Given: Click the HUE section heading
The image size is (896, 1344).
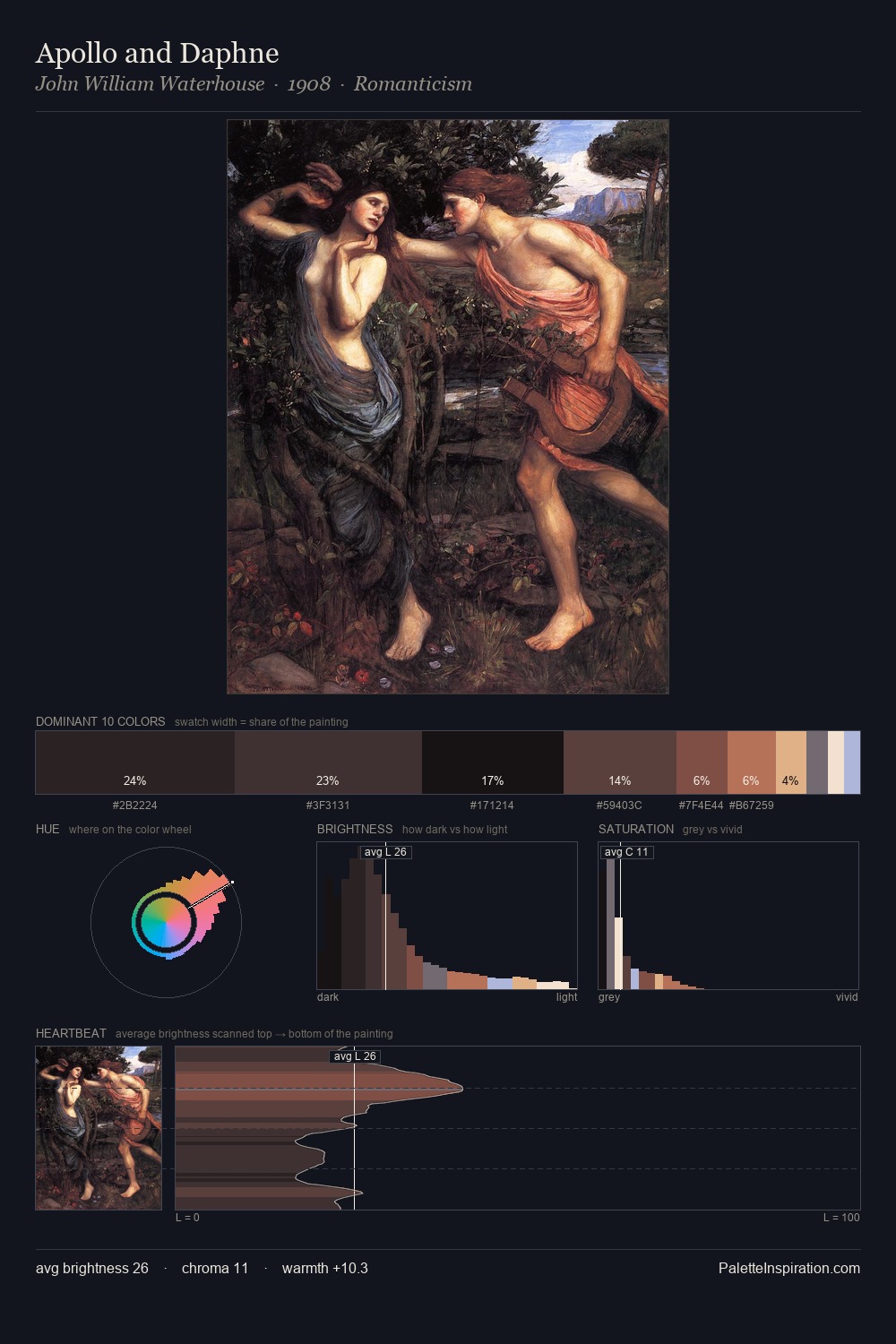Looking at the screenshot, I should coord(47,829).
